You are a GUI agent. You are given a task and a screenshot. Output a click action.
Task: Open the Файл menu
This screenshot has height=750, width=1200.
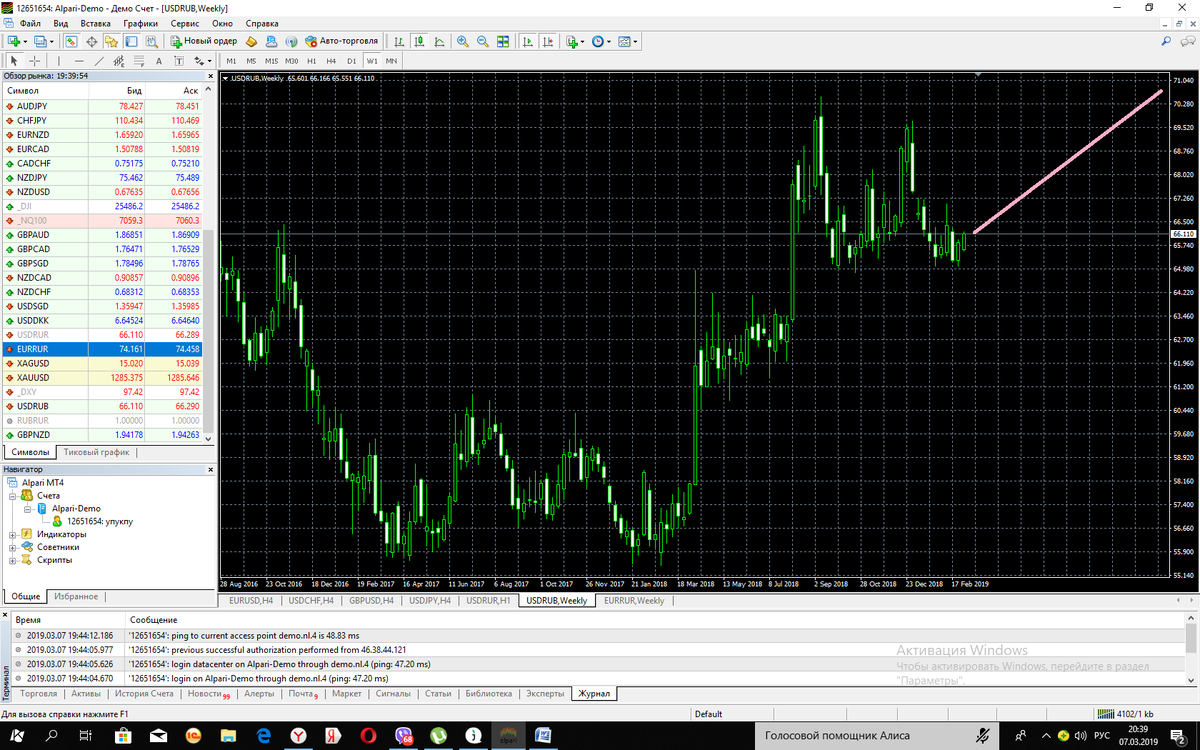[30, 22]
